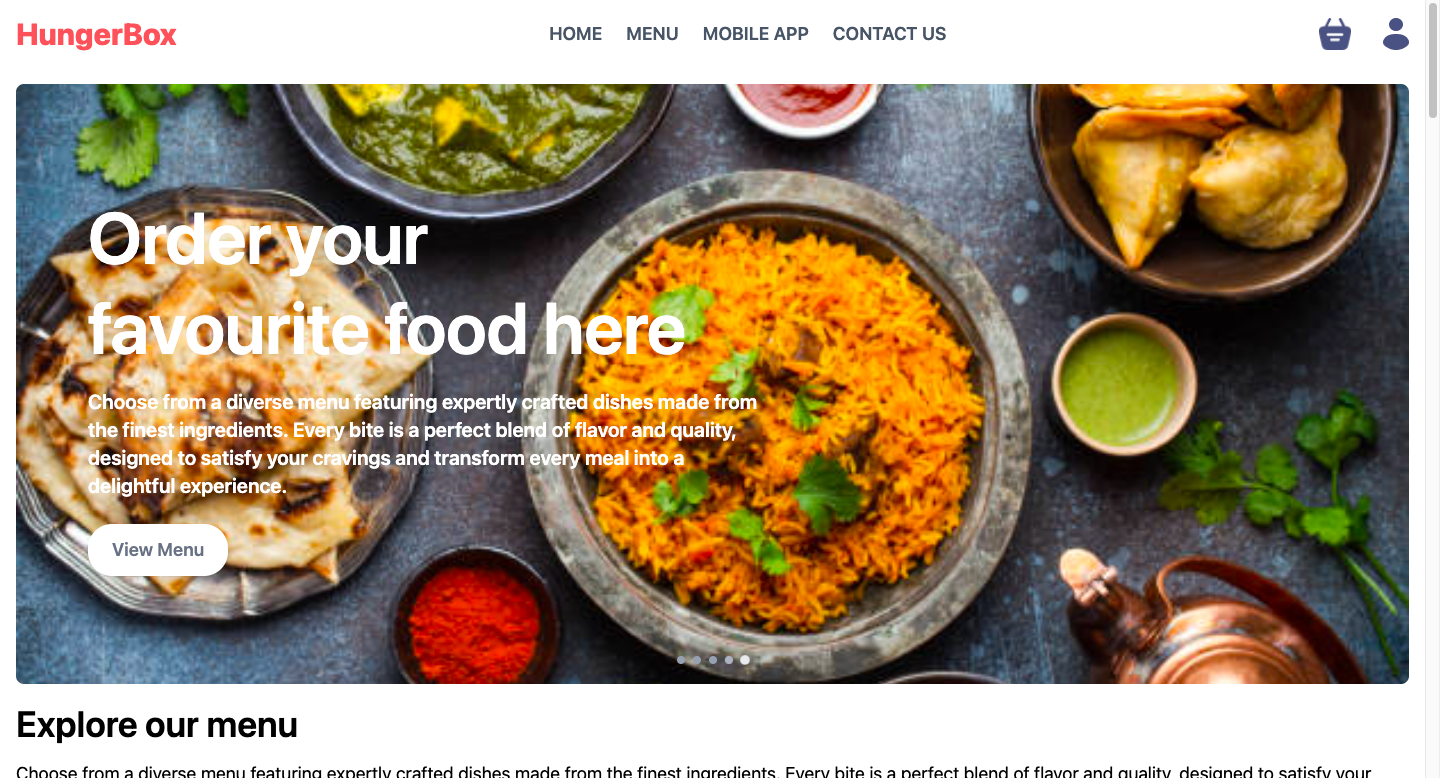Image resolution: width=1440 pixels, height=778 pixels.
Task: Select the MOBILE APP nav link
Action: 755,34
